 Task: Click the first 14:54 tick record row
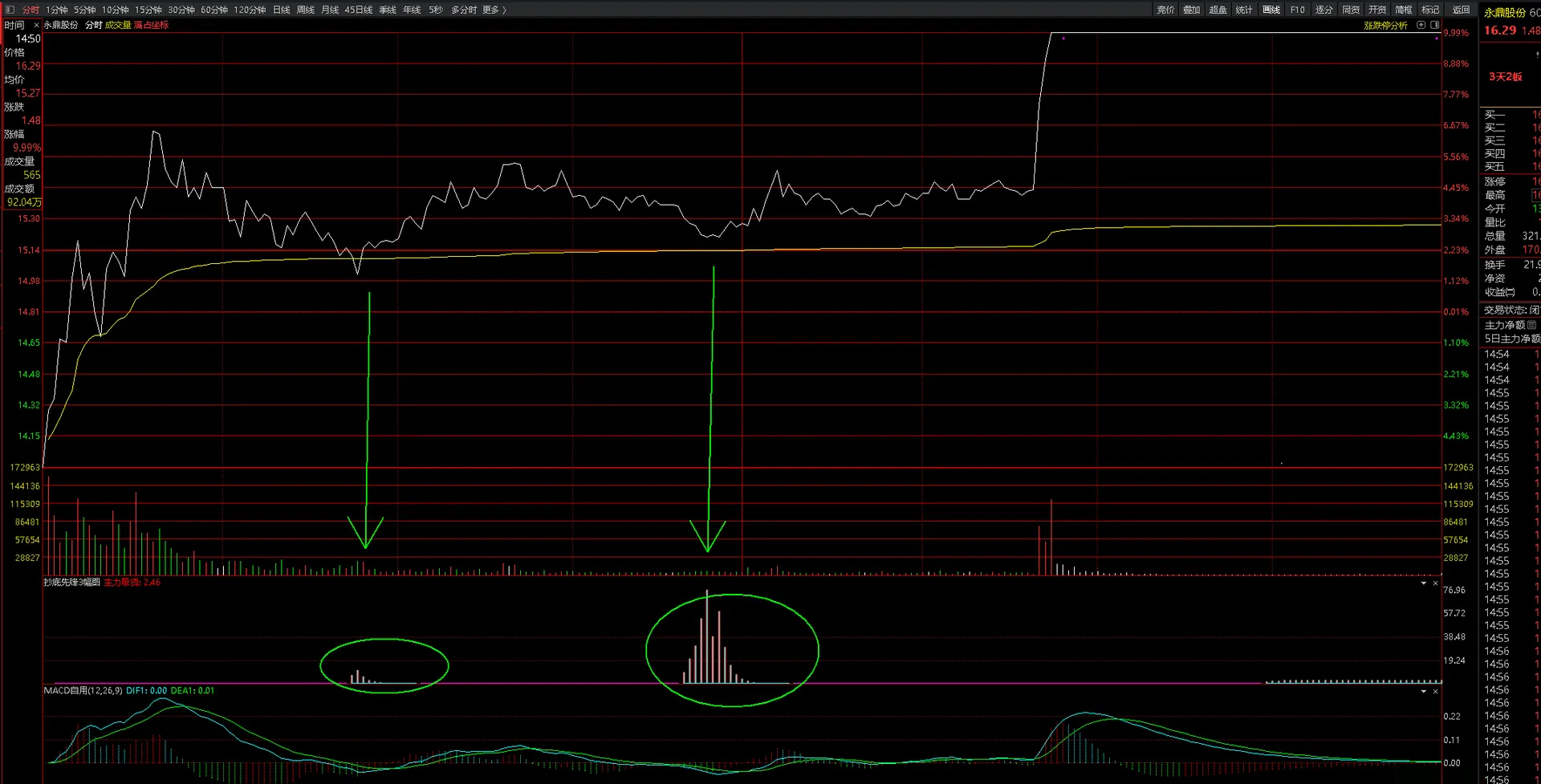click(x=1511, y=355)
